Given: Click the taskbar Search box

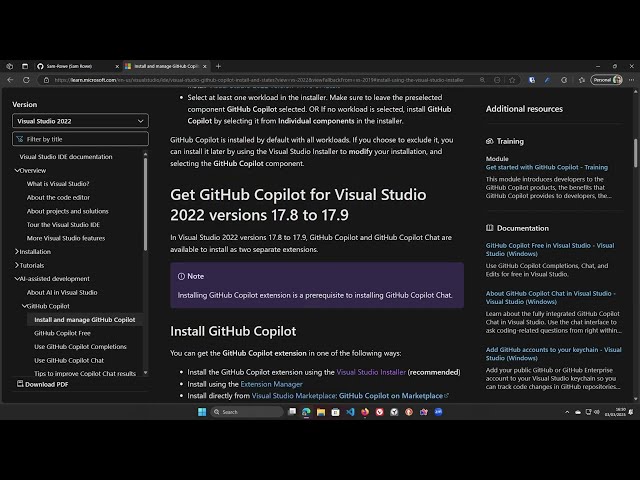Looking at the screenshot, I should point(247,412).
